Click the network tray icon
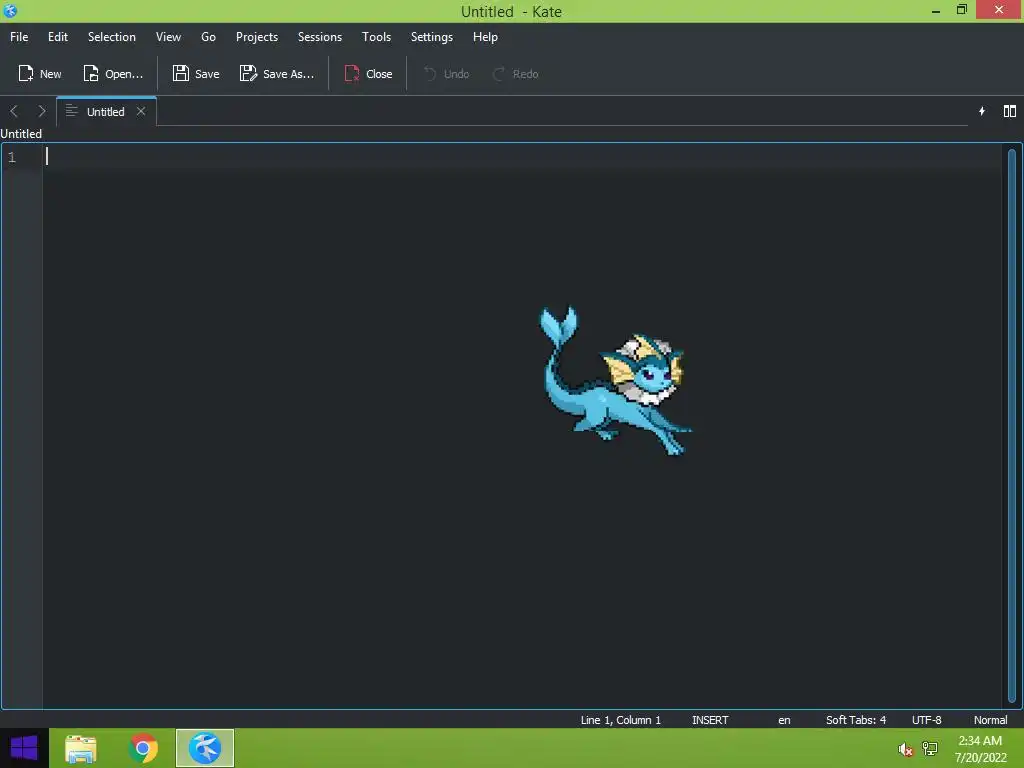 [x=930, y=748]
